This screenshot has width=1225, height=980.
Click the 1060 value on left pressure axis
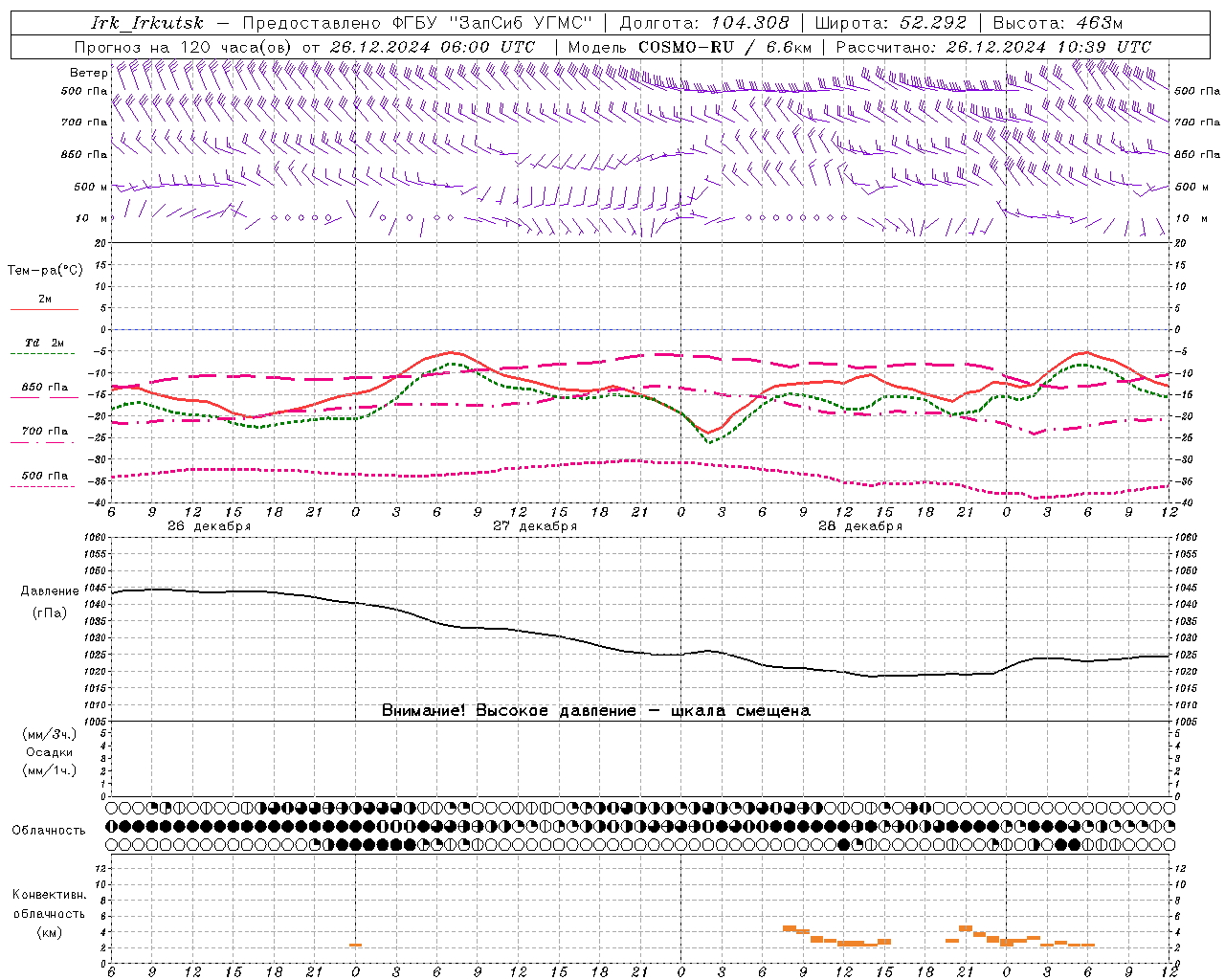96,538
